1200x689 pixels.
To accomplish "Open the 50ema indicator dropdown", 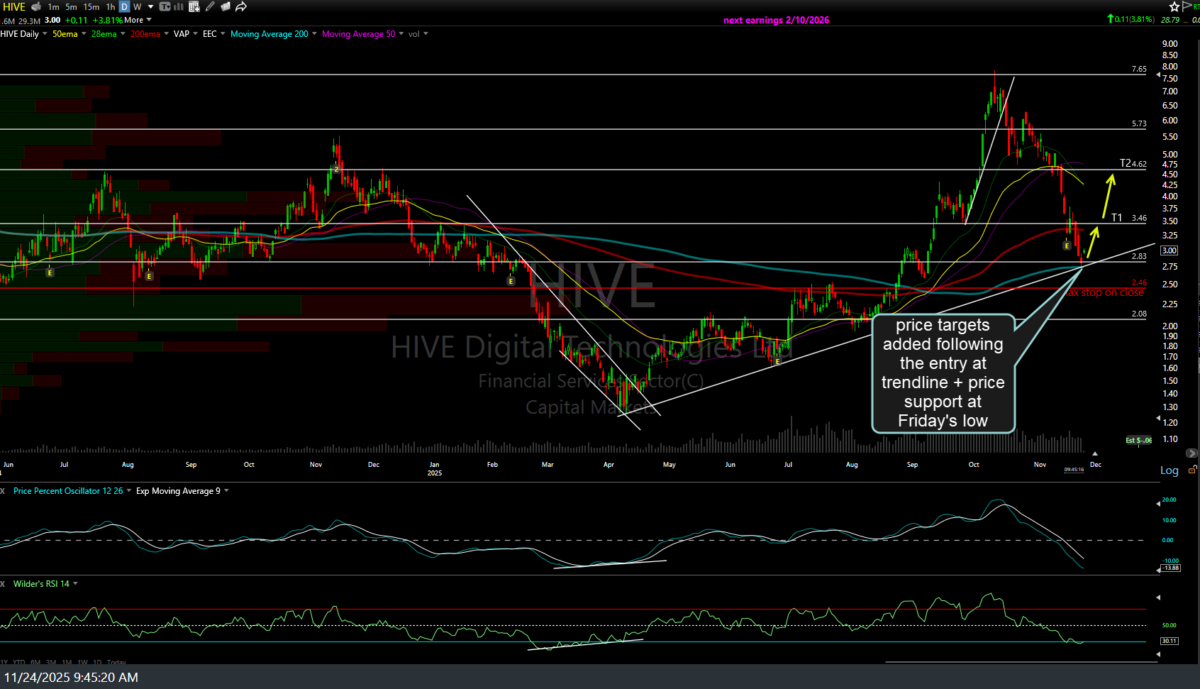I will (x=72, y=33).
